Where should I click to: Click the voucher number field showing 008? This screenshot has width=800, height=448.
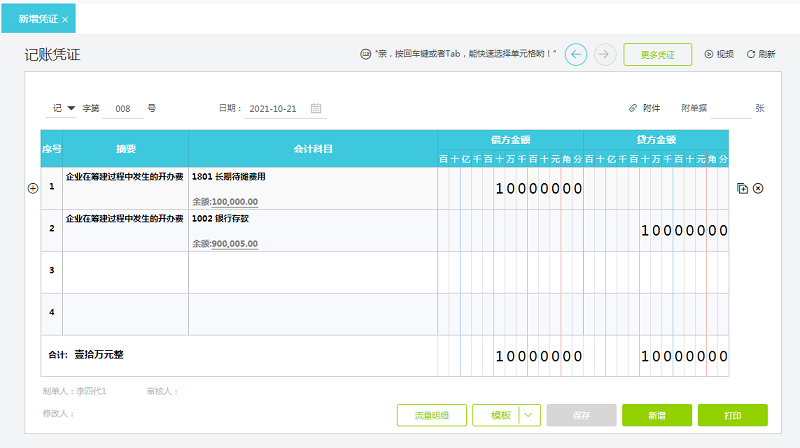[x=123, y=108]
